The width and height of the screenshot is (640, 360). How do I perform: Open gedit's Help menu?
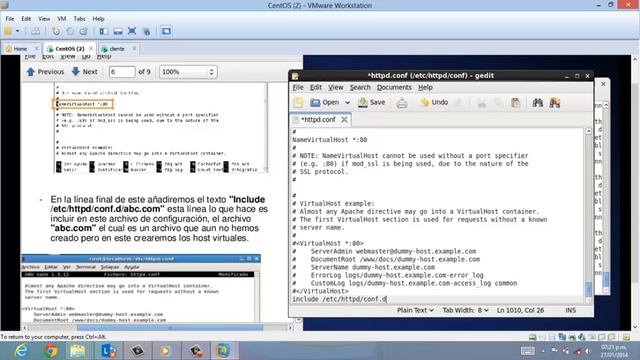coord(425,87)
